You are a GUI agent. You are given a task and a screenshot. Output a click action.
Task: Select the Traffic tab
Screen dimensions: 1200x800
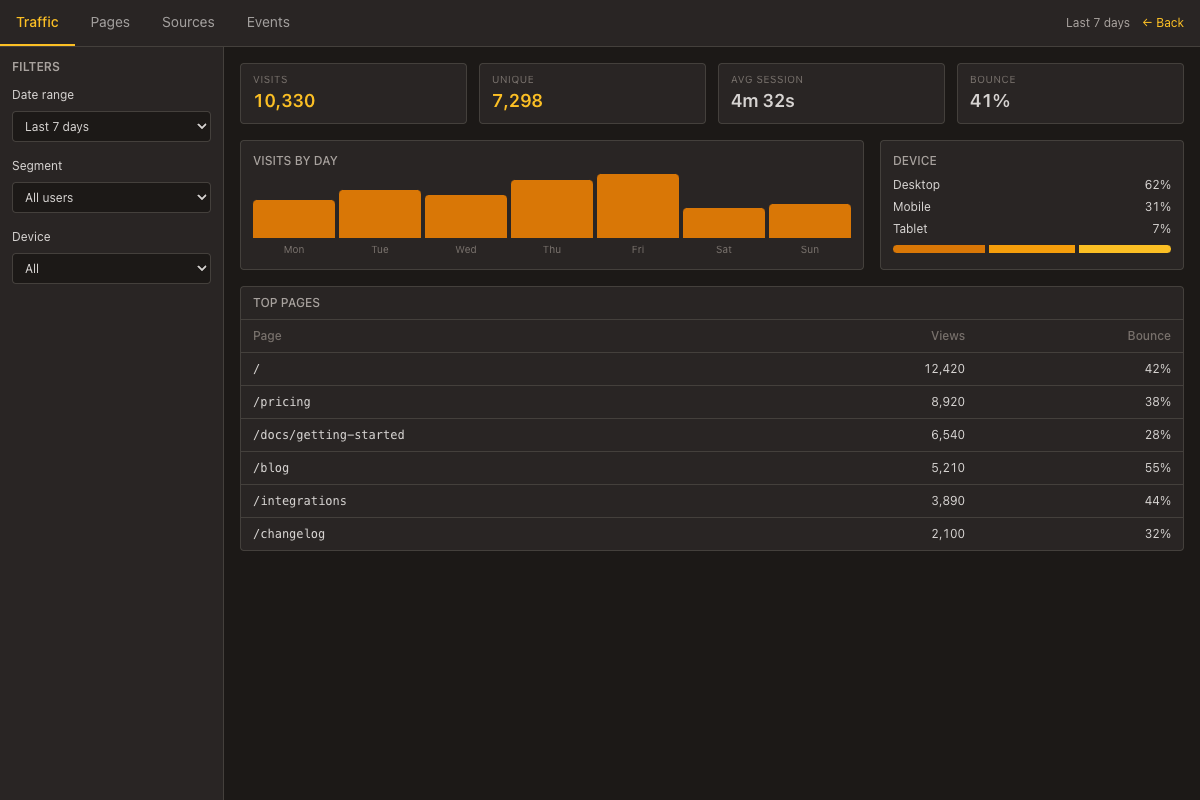click(x=38, y=22)
